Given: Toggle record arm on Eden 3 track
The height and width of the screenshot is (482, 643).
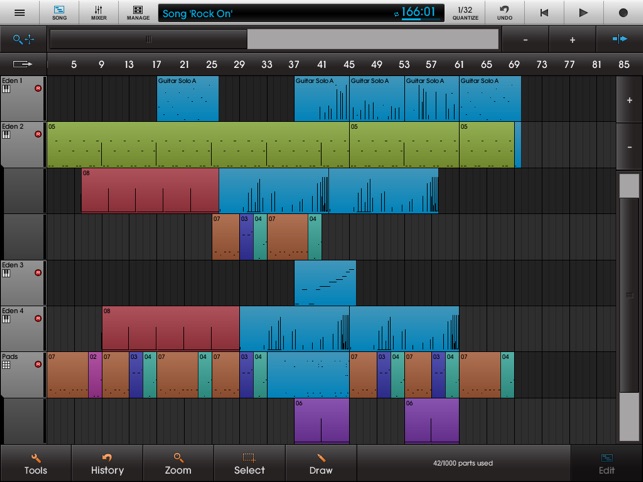Looking at the screenshot, I should 38,273.
